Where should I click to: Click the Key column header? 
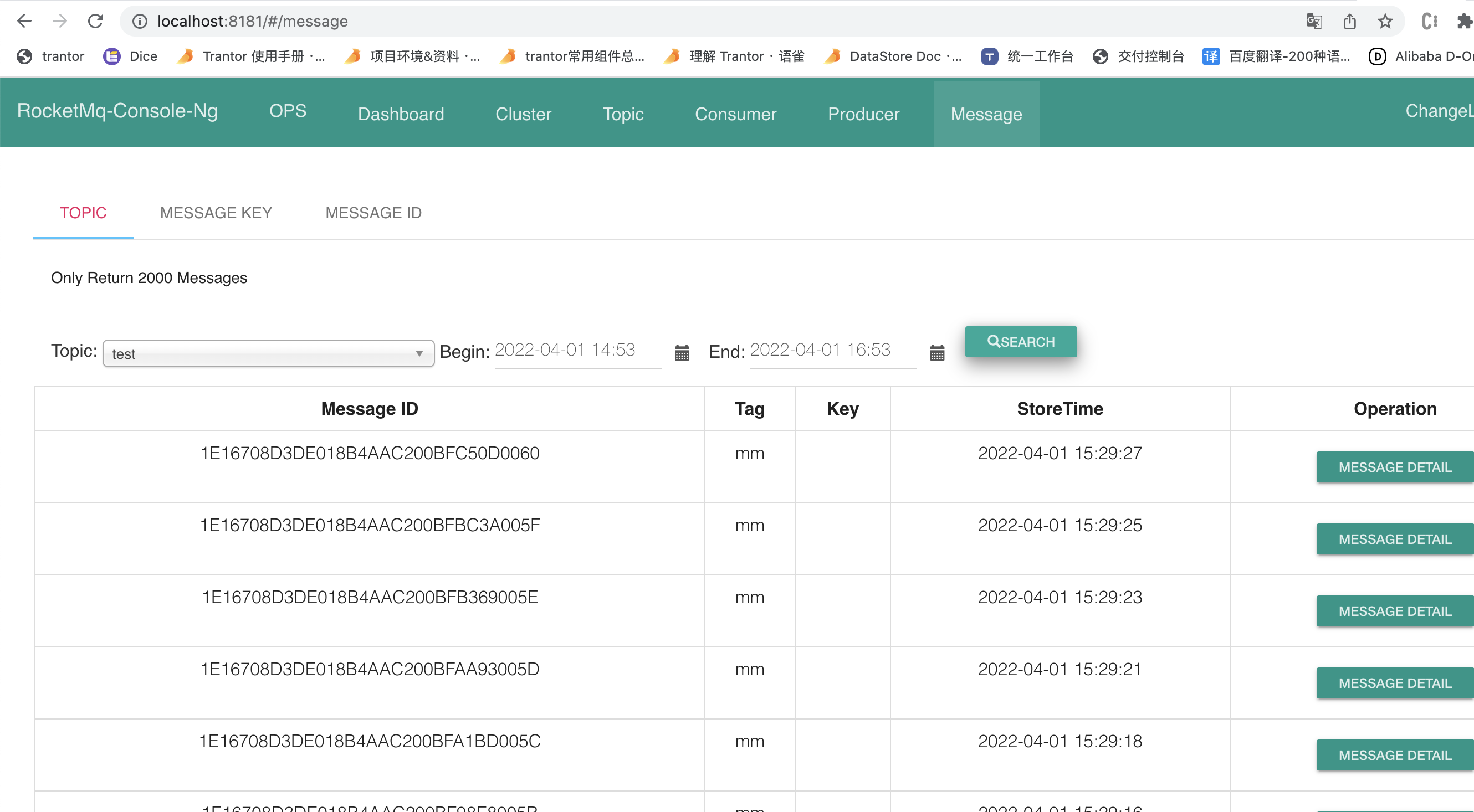coord(842,409)
